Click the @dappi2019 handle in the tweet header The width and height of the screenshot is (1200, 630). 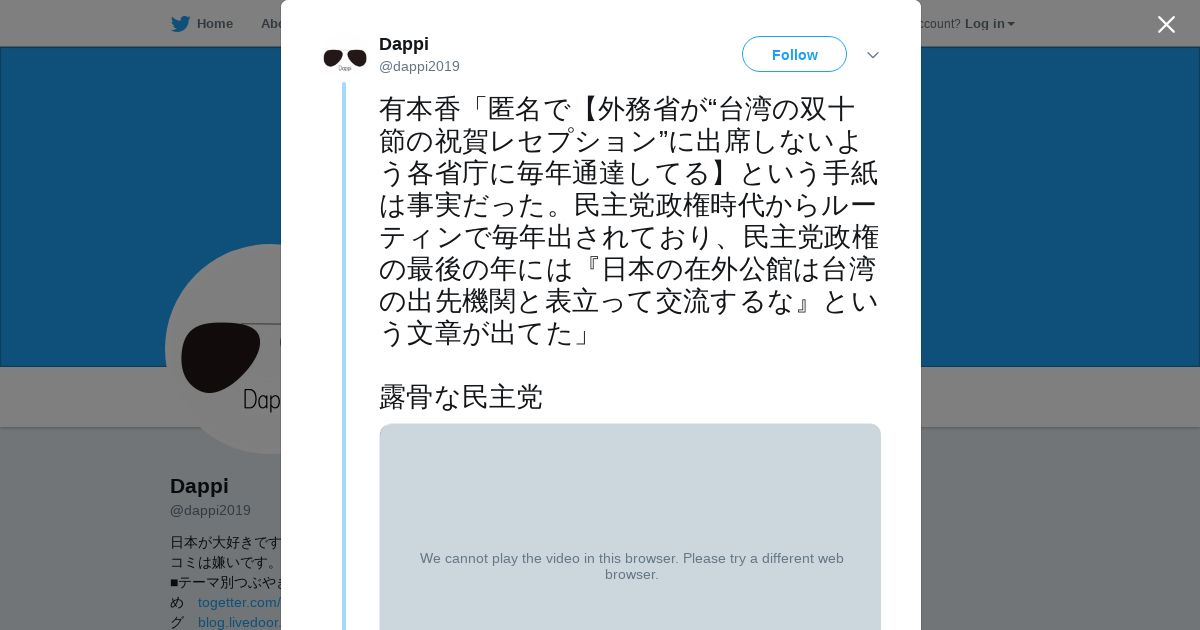coord(419,67)
